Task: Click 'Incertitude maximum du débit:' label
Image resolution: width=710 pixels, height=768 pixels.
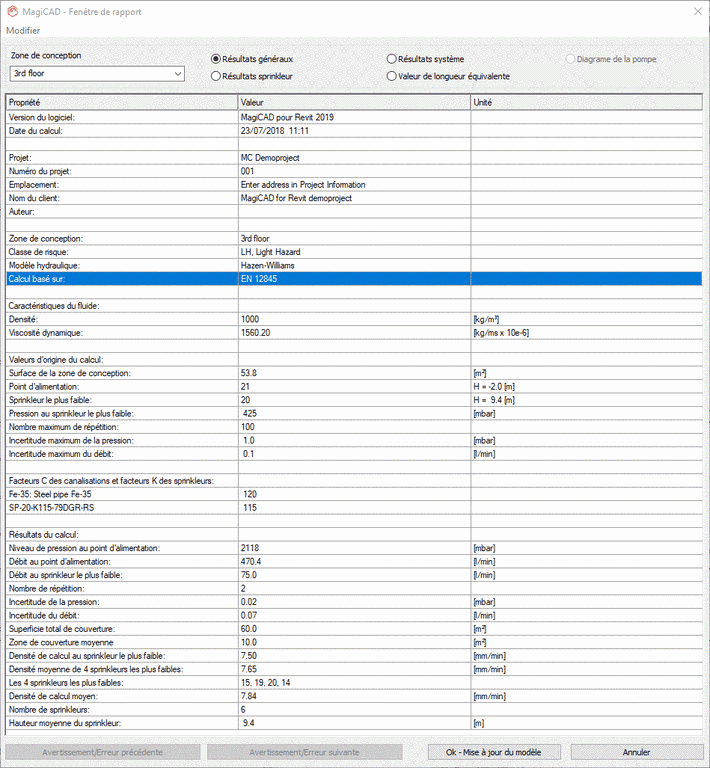Action: tap(61, 454)
